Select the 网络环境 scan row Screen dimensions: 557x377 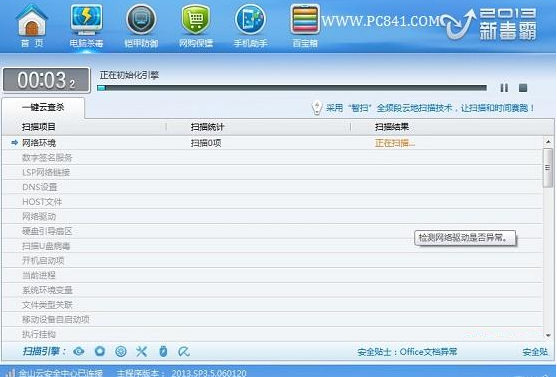(x=272, y=143)
